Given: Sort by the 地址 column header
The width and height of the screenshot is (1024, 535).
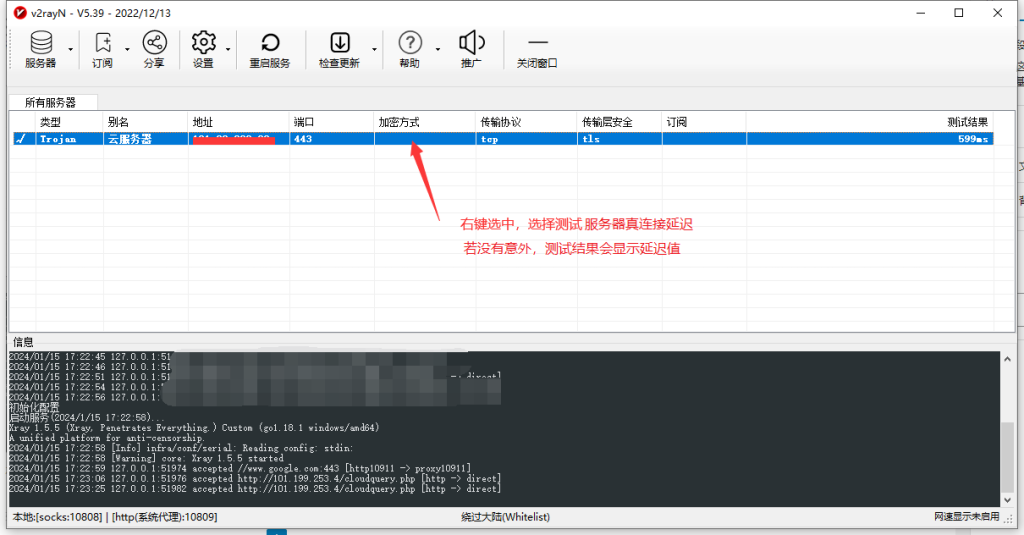Looking at the screenshot, I should pos(239,122).
